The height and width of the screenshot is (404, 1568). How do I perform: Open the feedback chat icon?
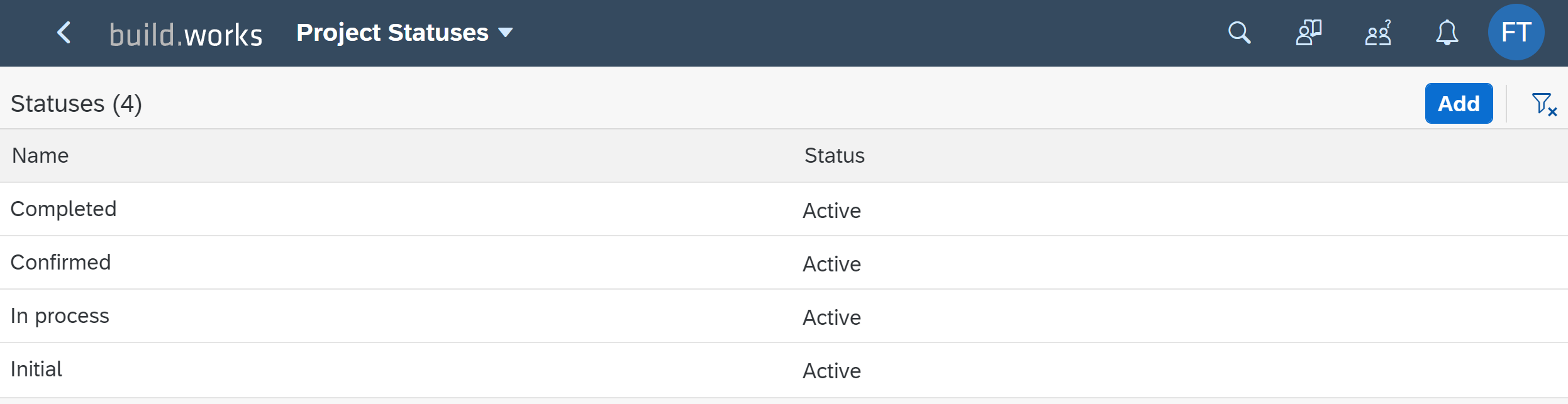pos(1308,33)
